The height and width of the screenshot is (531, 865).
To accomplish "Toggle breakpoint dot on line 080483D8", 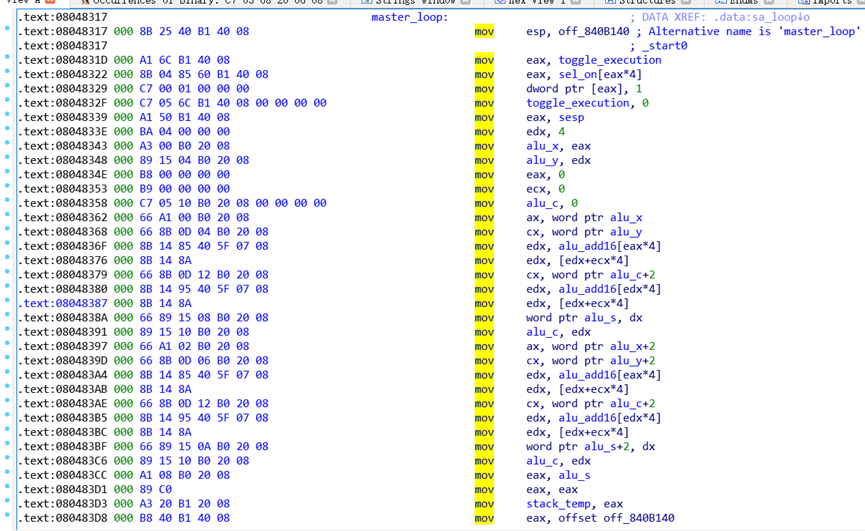I will coord(7,515).
